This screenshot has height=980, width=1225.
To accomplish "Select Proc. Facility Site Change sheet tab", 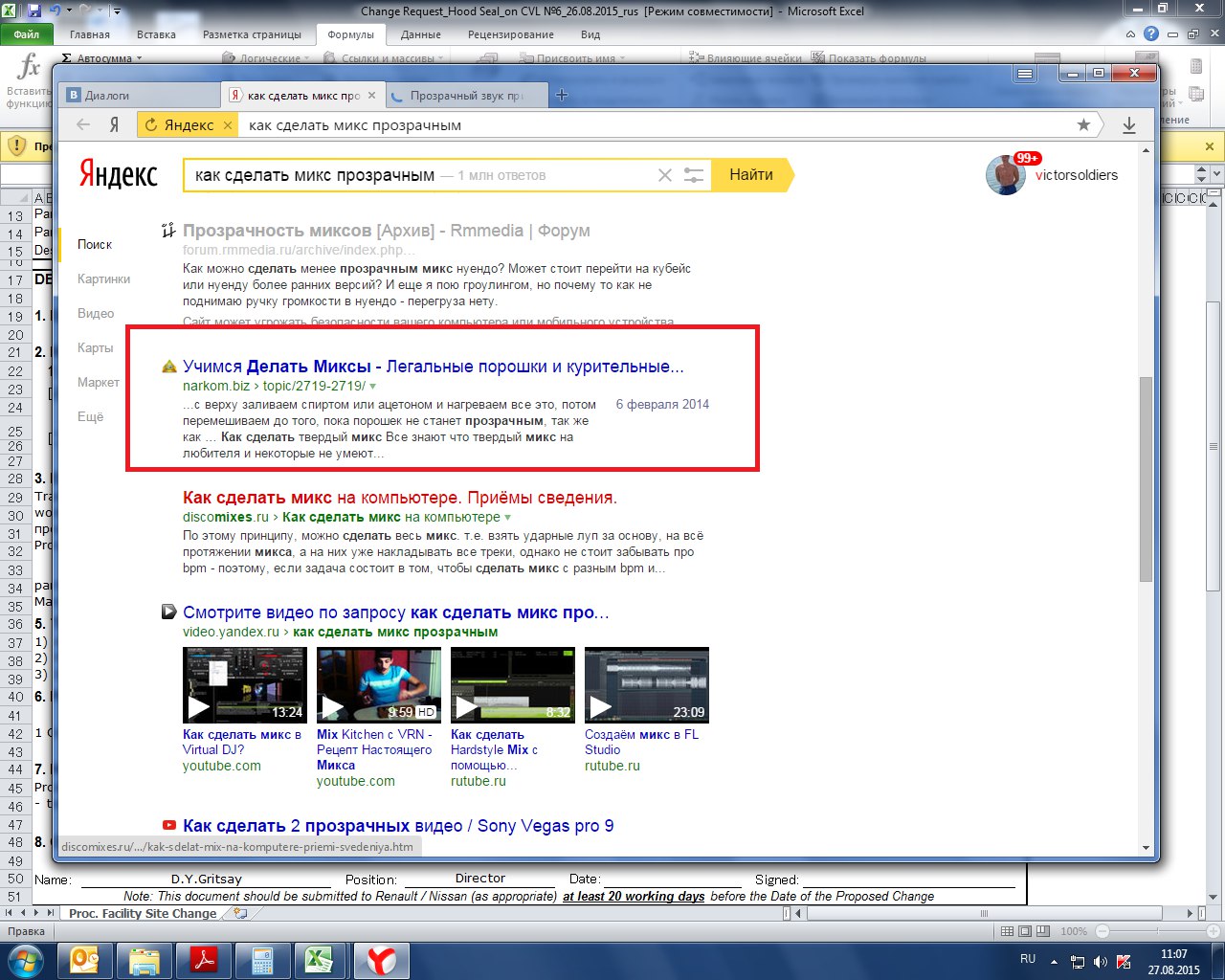I will [143, 914].
